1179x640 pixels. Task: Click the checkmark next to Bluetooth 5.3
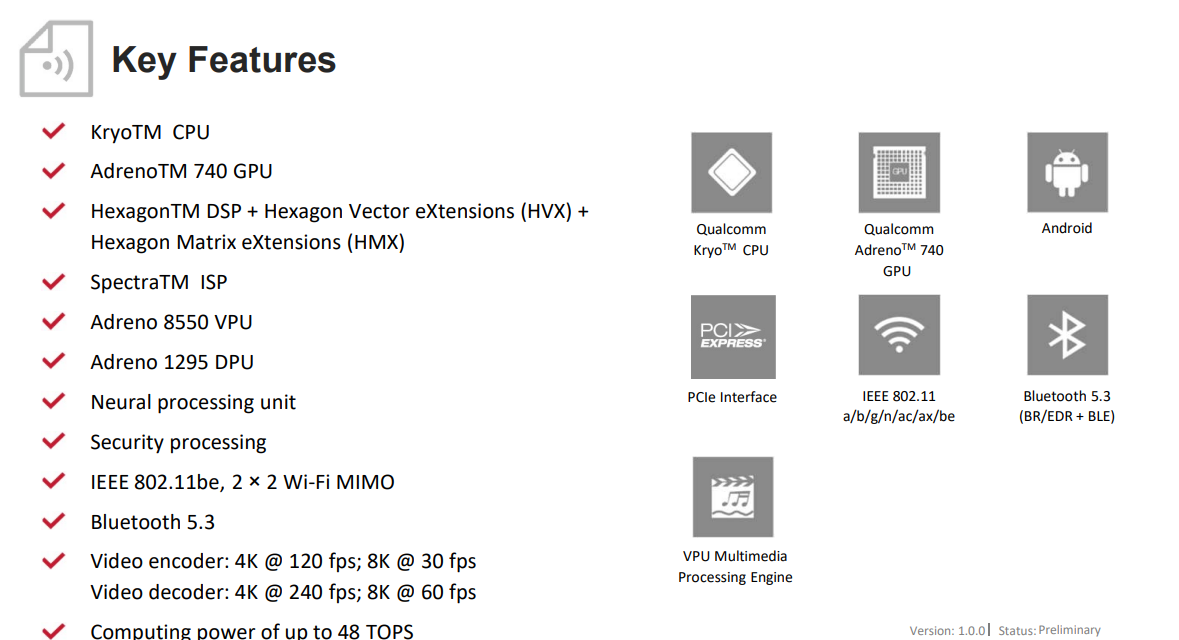[53, 521]
